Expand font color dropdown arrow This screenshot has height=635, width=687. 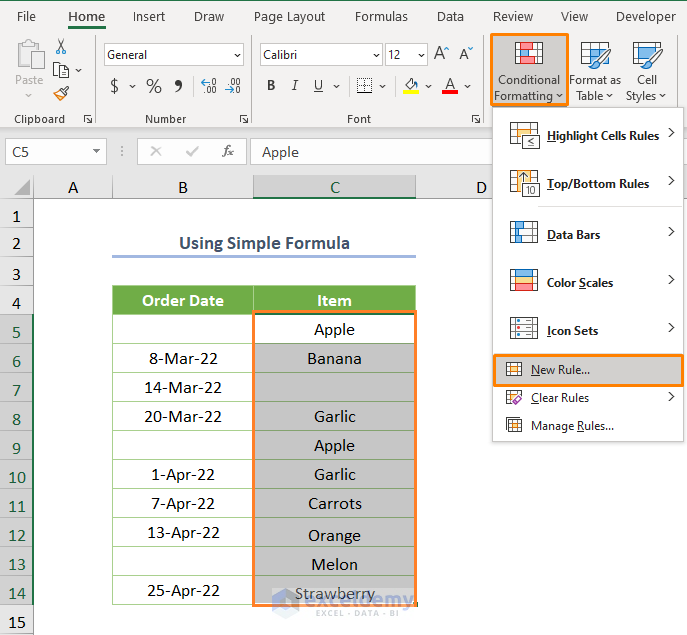point(467,86)
